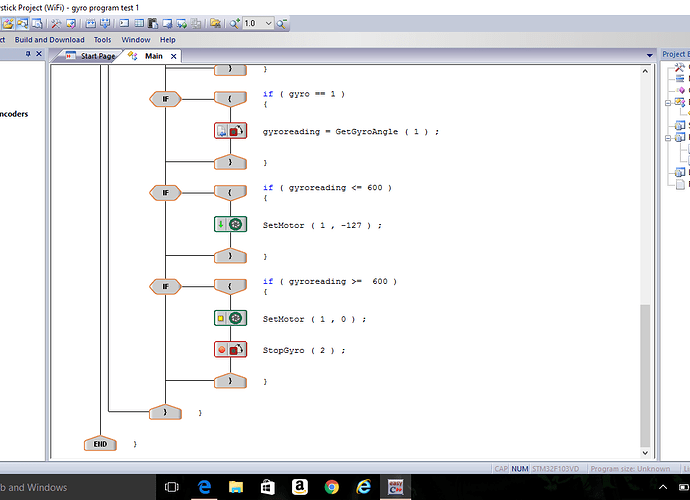Click the print preview toolbar icon
This screenshot has width=690, height=500.
(37, 23)
